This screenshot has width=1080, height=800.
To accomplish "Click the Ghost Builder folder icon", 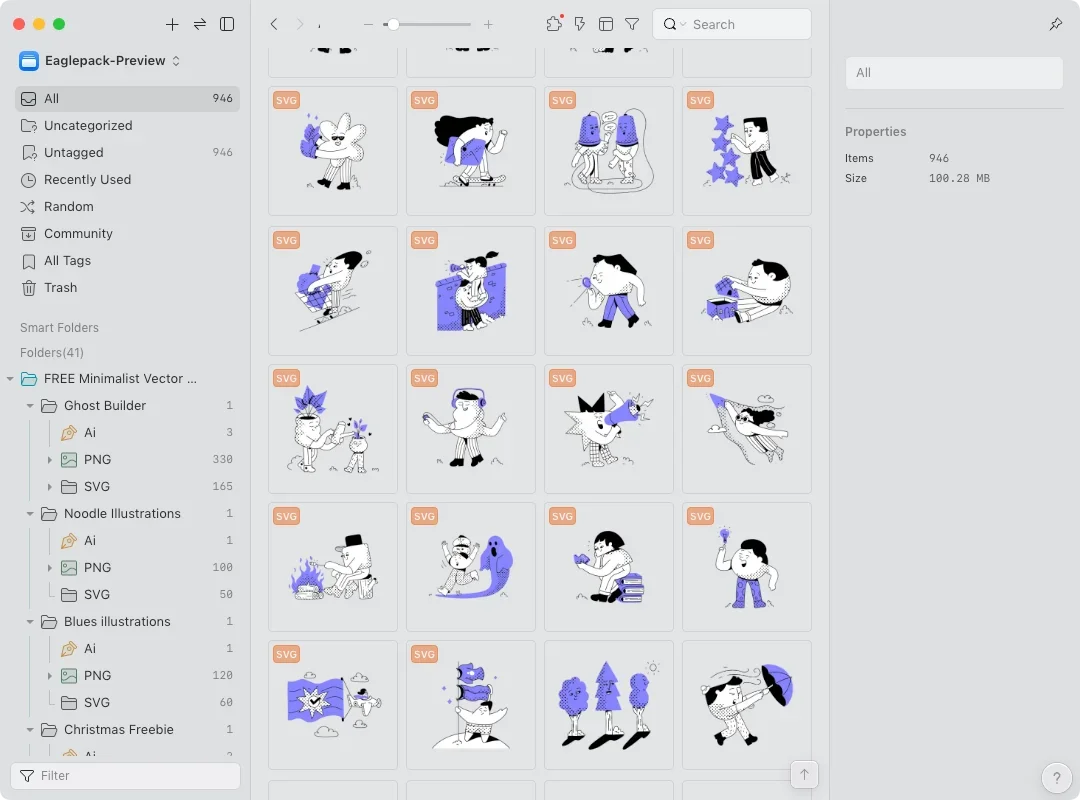I will [49, 405].
